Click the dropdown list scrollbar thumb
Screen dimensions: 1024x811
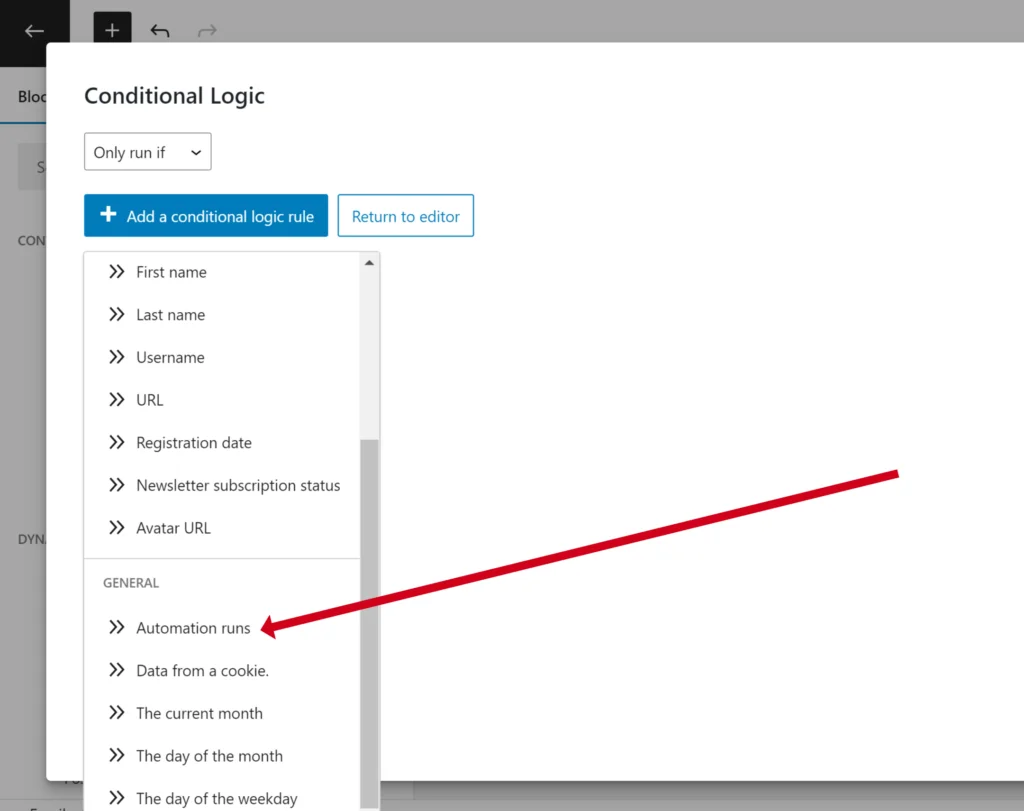click(x=369, y=624)
